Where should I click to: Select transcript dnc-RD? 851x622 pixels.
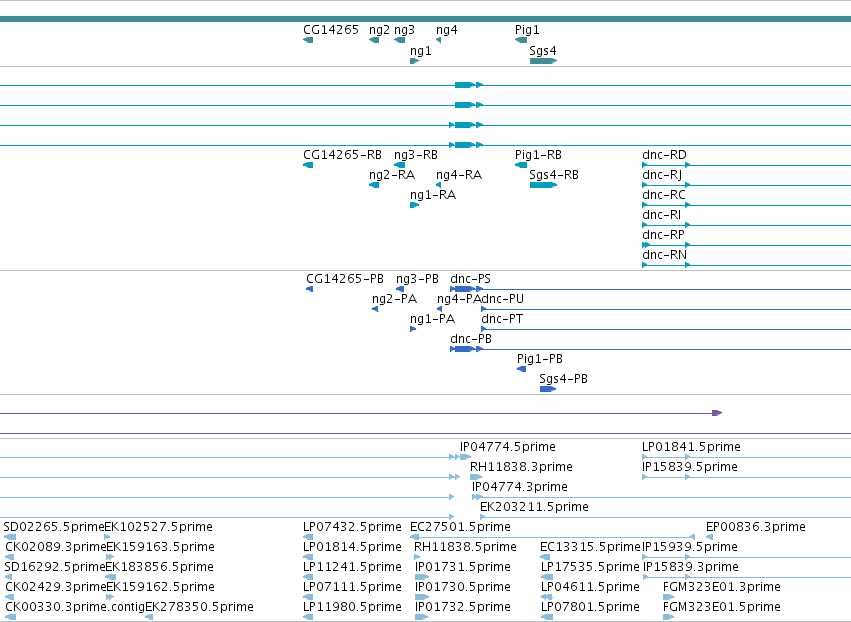[664, 155]
